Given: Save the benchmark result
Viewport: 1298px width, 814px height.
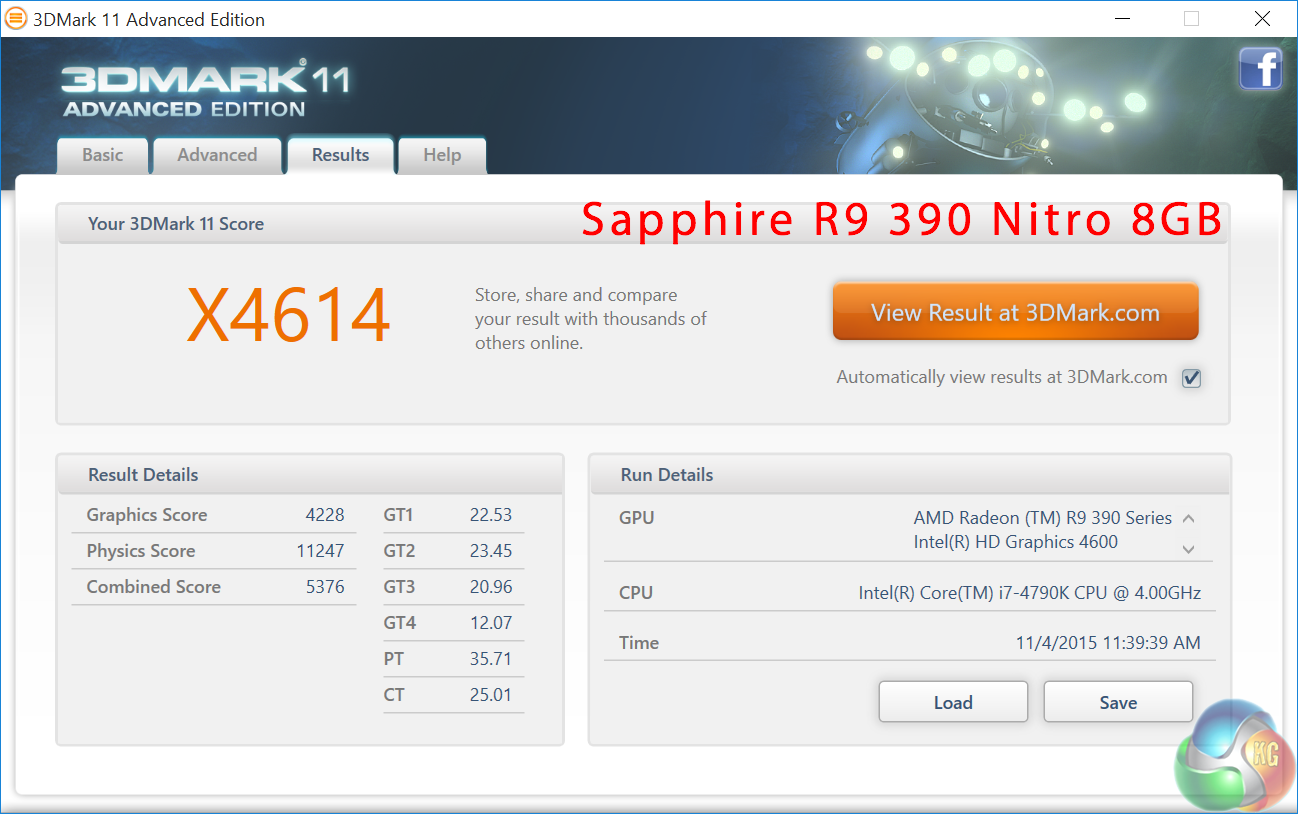Looking at the screenshot, I should click(x=1118, y=702).
